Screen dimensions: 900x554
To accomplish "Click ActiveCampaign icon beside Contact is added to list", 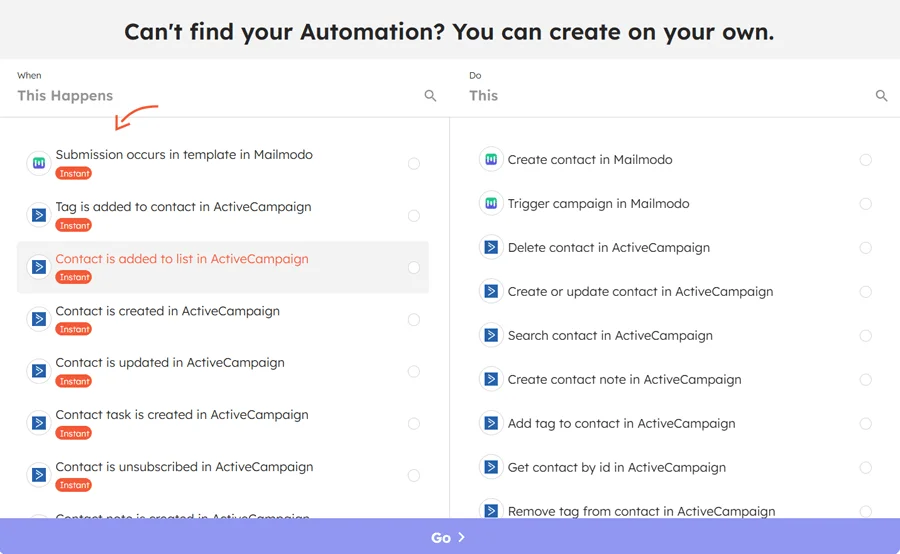I will coord(38,267).
